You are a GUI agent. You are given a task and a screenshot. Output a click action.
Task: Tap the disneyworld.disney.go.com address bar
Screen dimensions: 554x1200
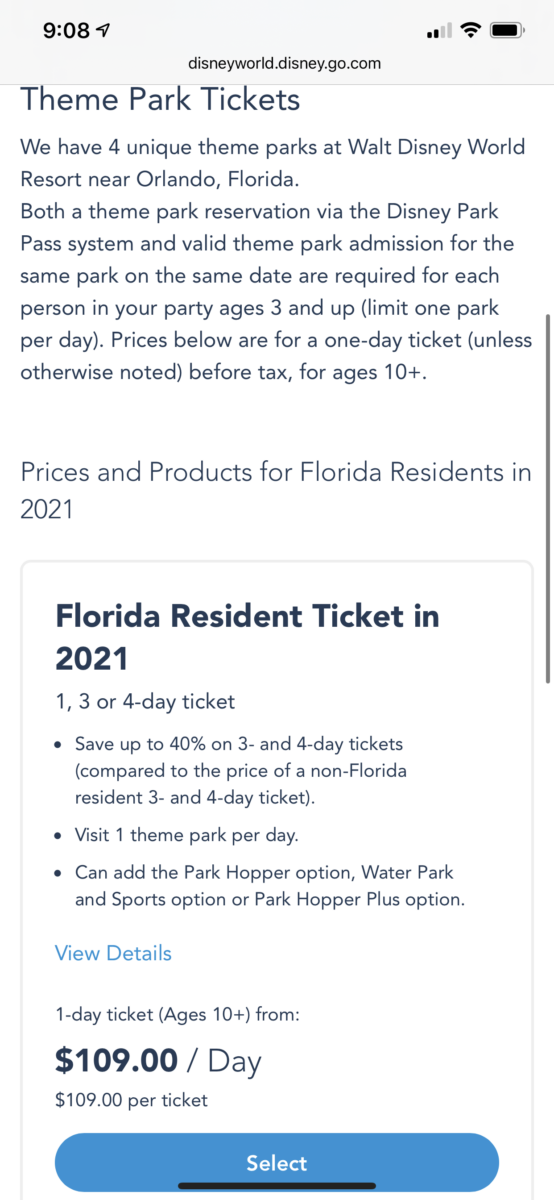coord(284,63)
